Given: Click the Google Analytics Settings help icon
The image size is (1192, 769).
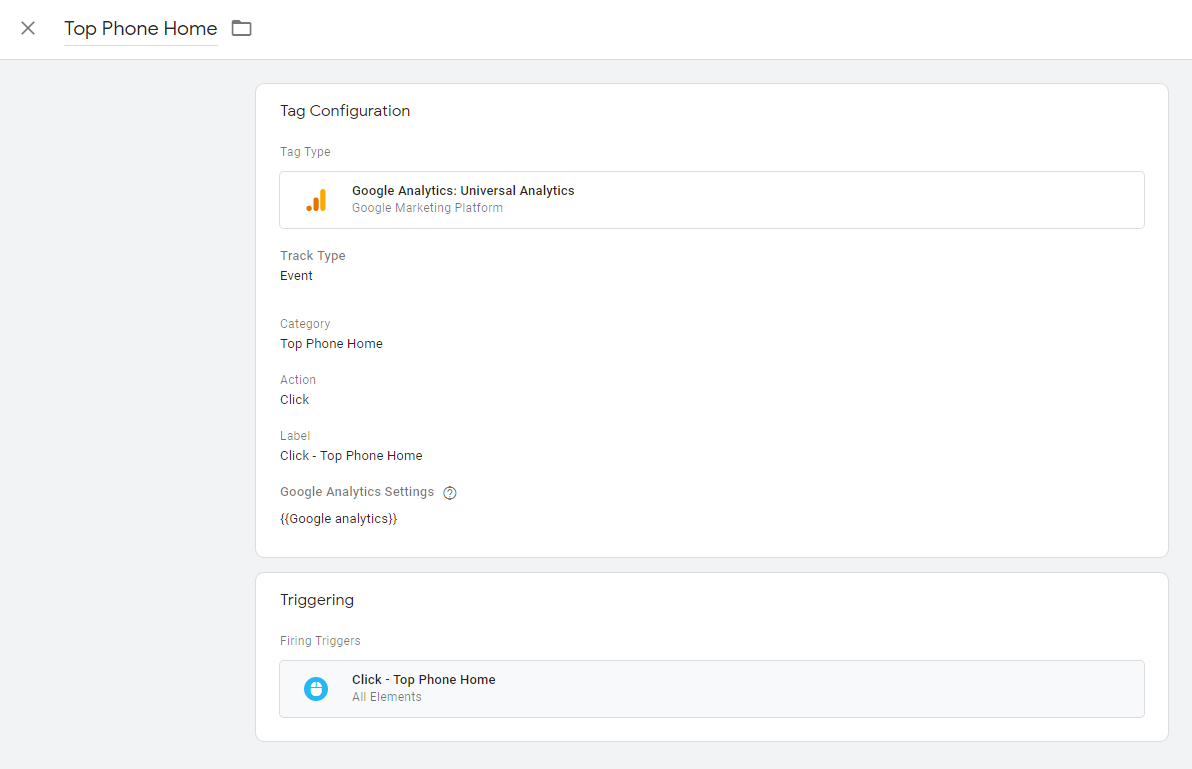Looking at the screenshot, I should (450, 492).
